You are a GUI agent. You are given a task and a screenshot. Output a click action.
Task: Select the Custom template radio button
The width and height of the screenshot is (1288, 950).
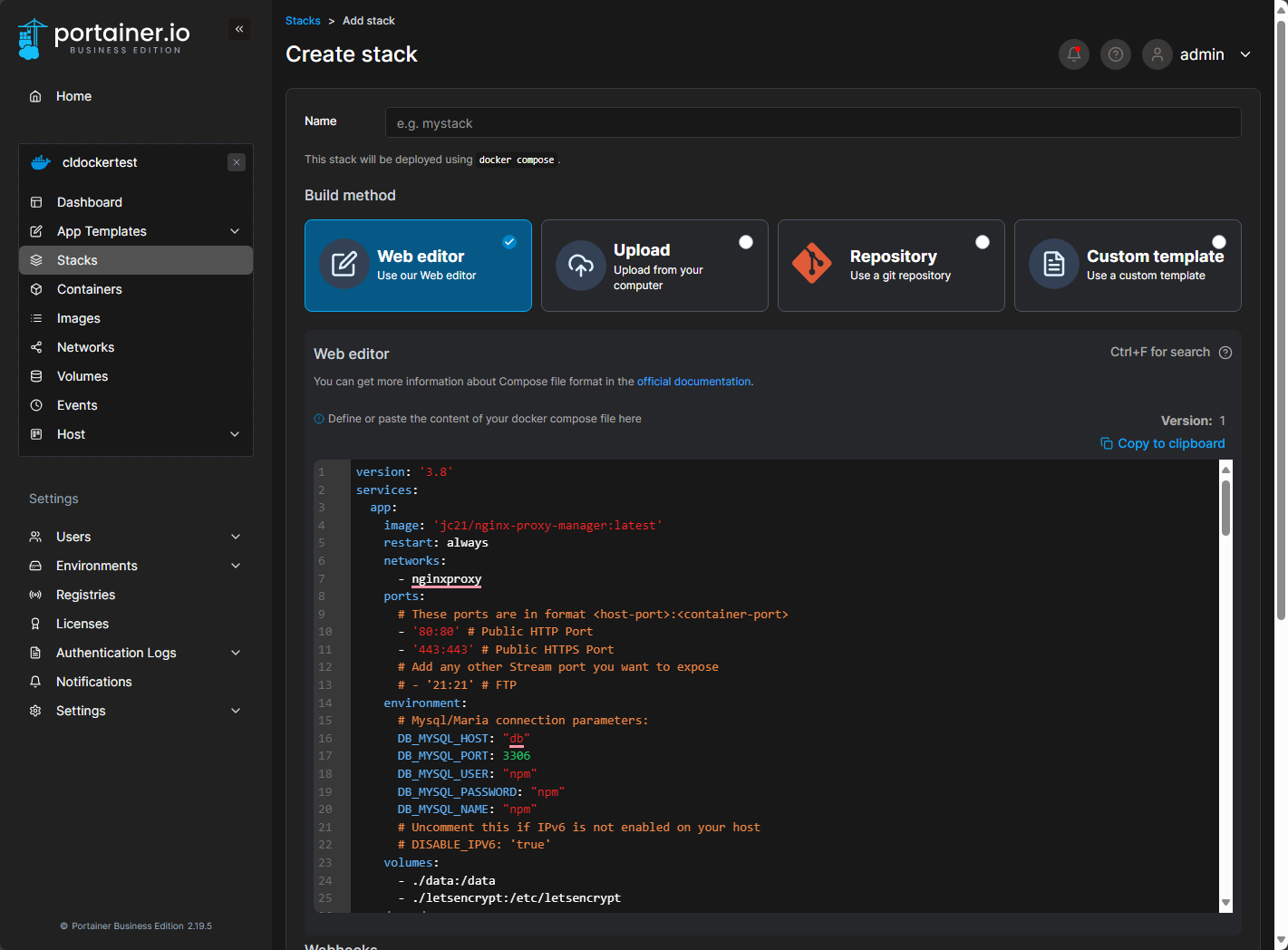tap(1218, 242)
